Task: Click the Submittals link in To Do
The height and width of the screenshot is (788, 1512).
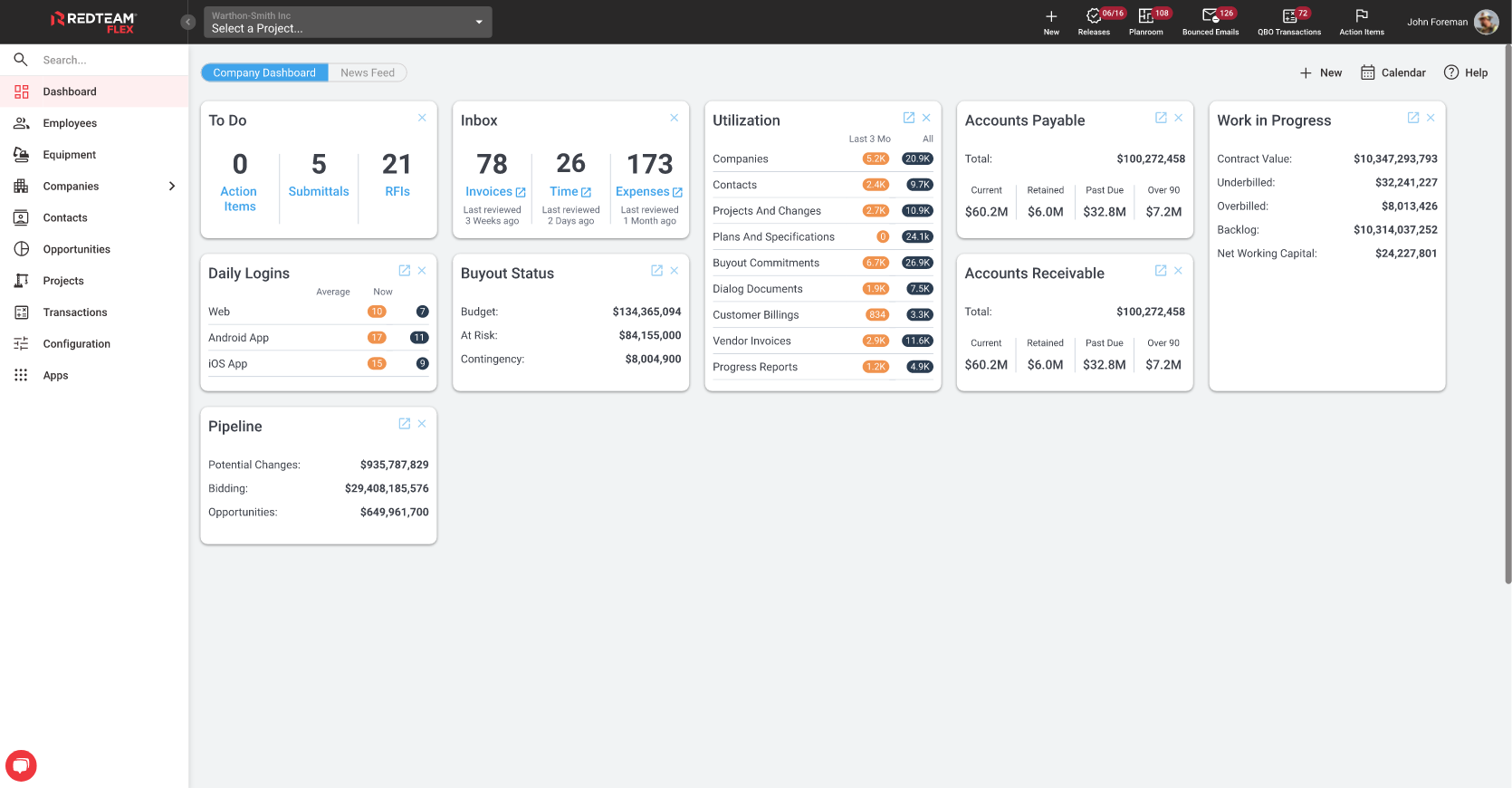Action: (319, 192)
